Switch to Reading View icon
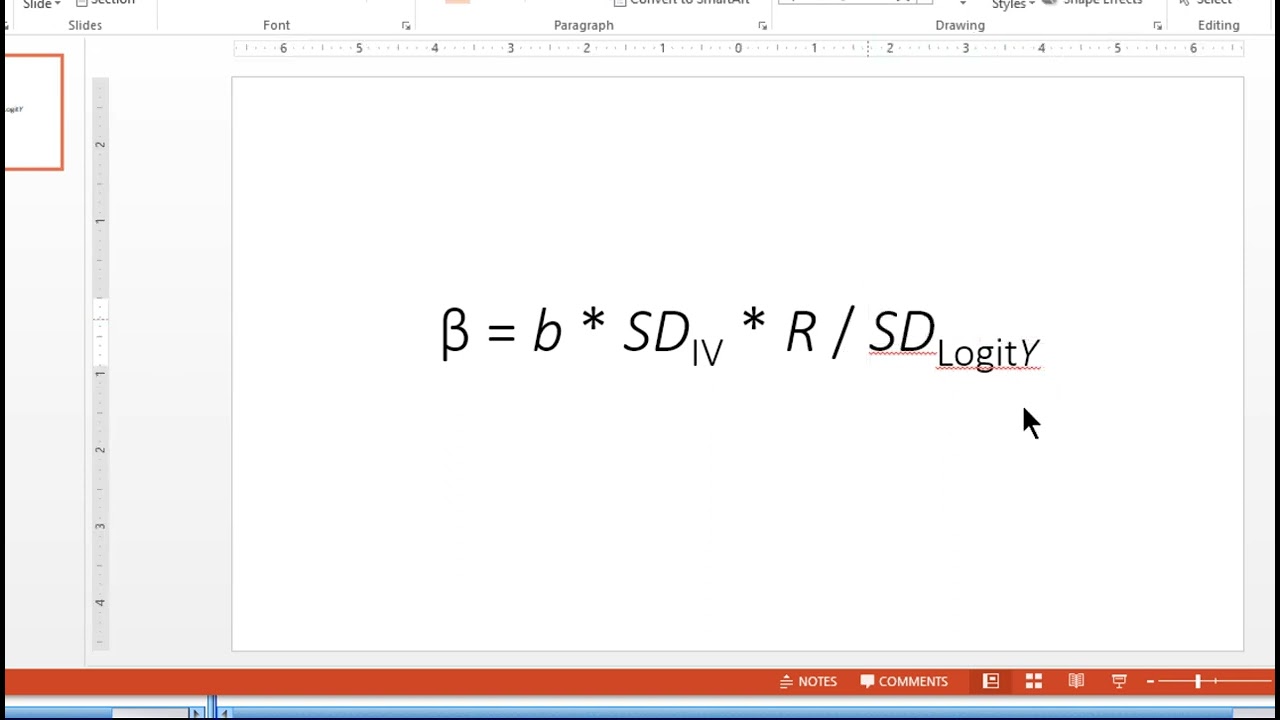The height and width of the screenshot is (720, 1280). [x=1076, y=681]
